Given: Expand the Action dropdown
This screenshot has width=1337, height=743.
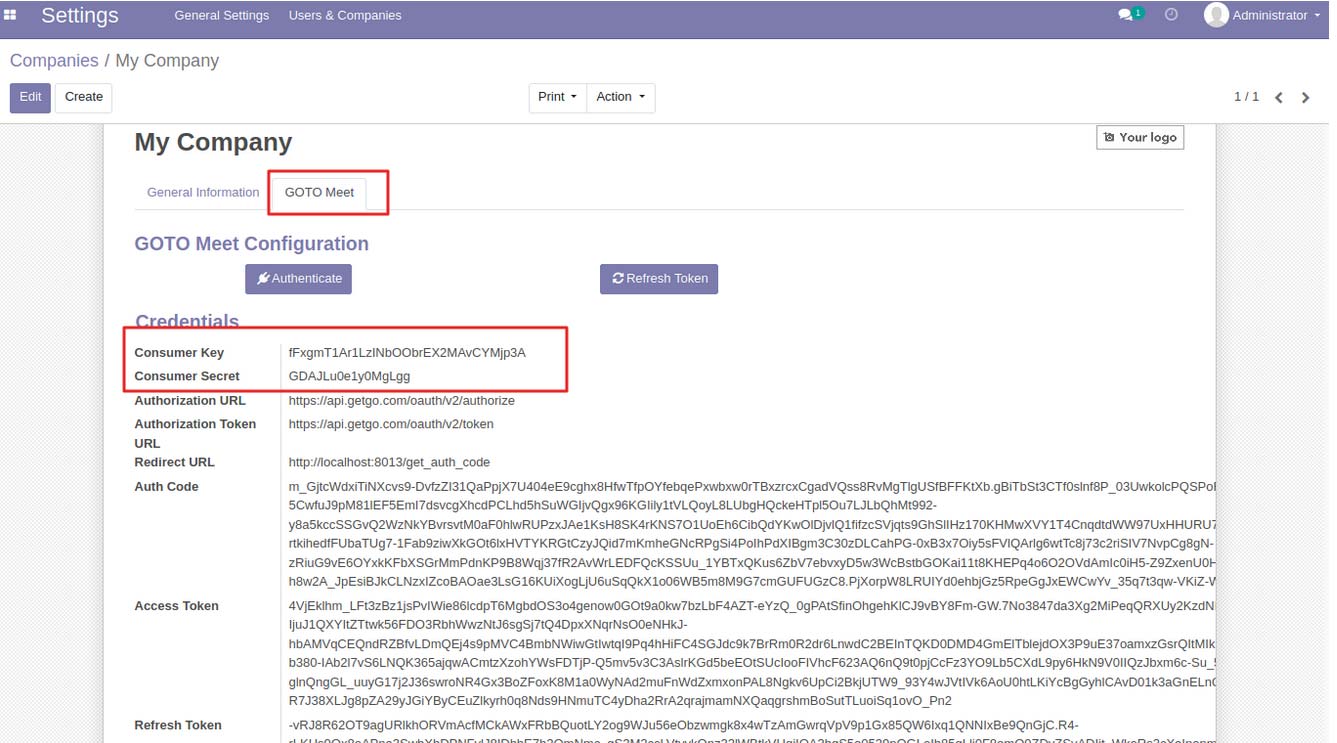Looking at the screenshot, I should pos(620,97).
